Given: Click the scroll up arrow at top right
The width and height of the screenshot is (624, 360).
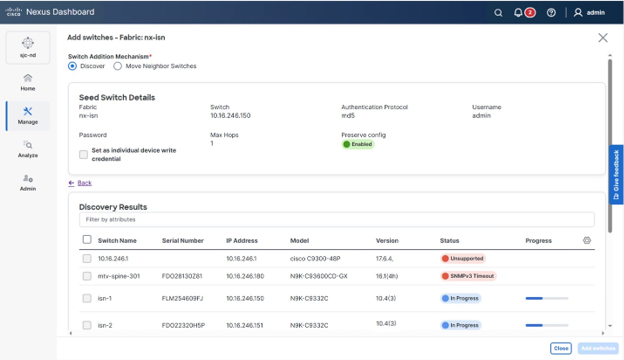Looking at the screenshot, I should [x=610, y=55].
